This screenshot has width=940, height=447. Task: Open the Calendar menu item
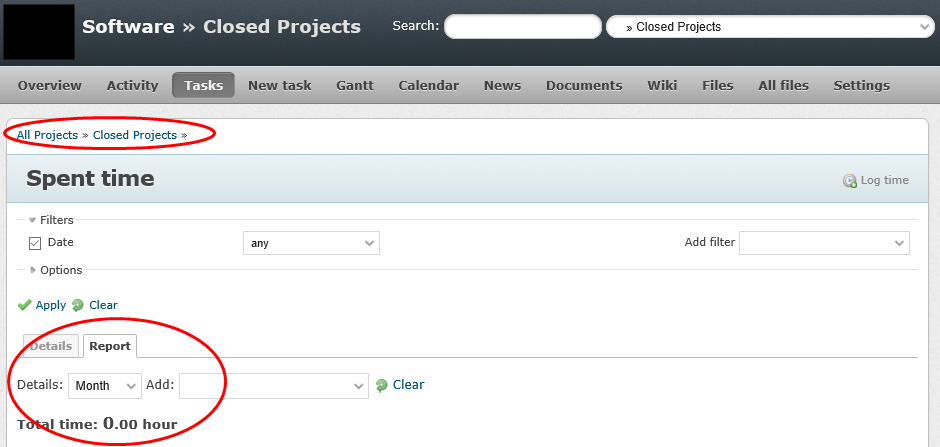(x=429, y=86)
